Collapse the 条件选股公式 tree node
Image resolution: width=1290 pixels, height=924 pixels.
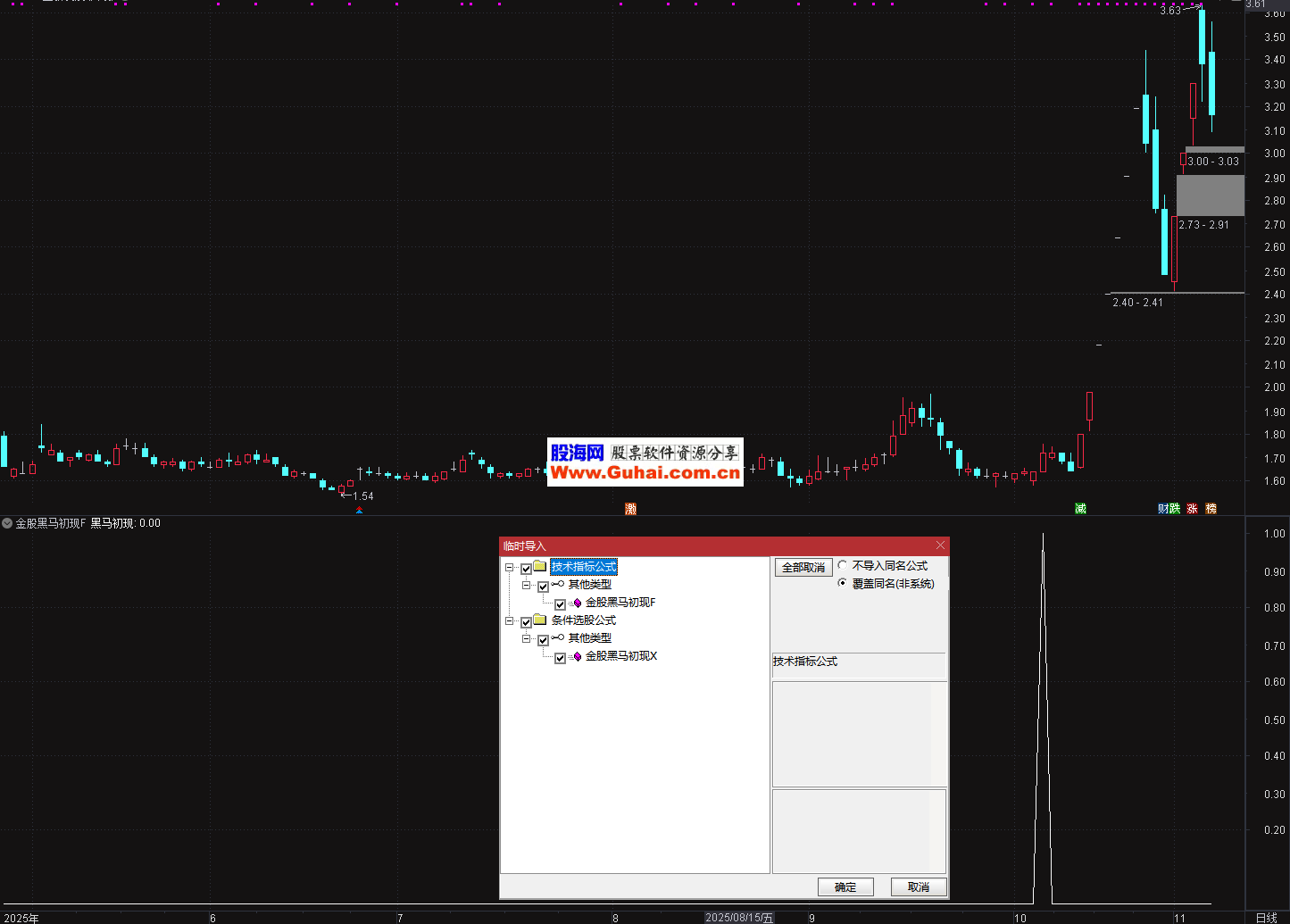tap(510, 620)
